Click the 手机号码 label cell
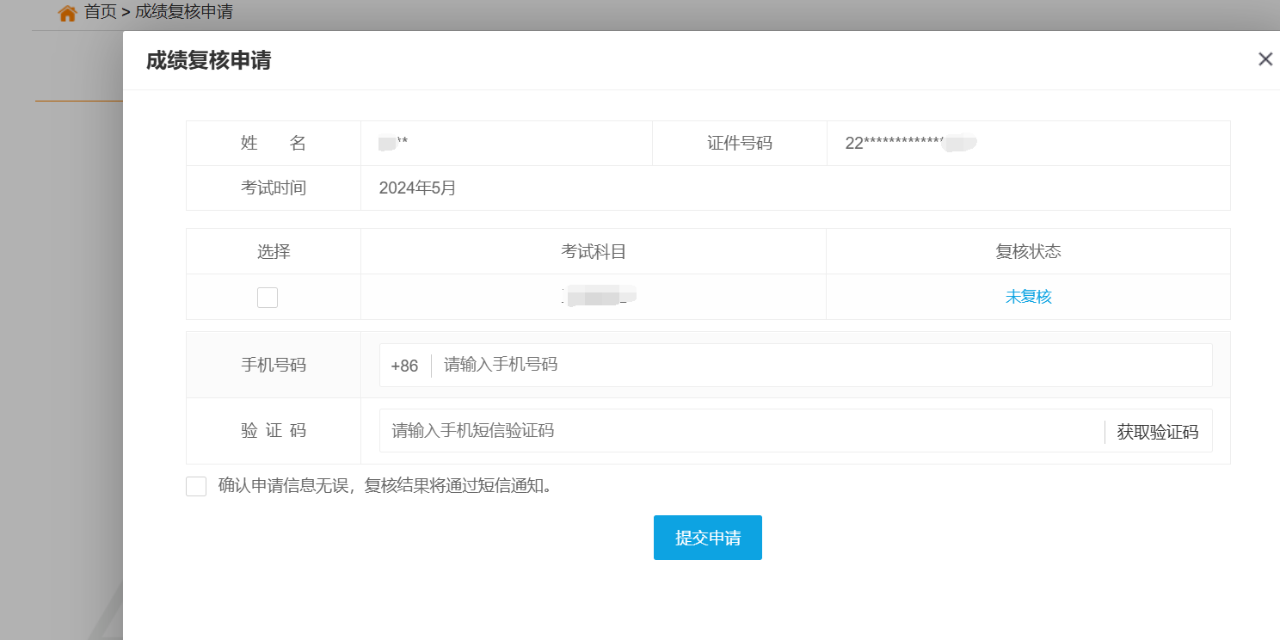 point(273,365)
